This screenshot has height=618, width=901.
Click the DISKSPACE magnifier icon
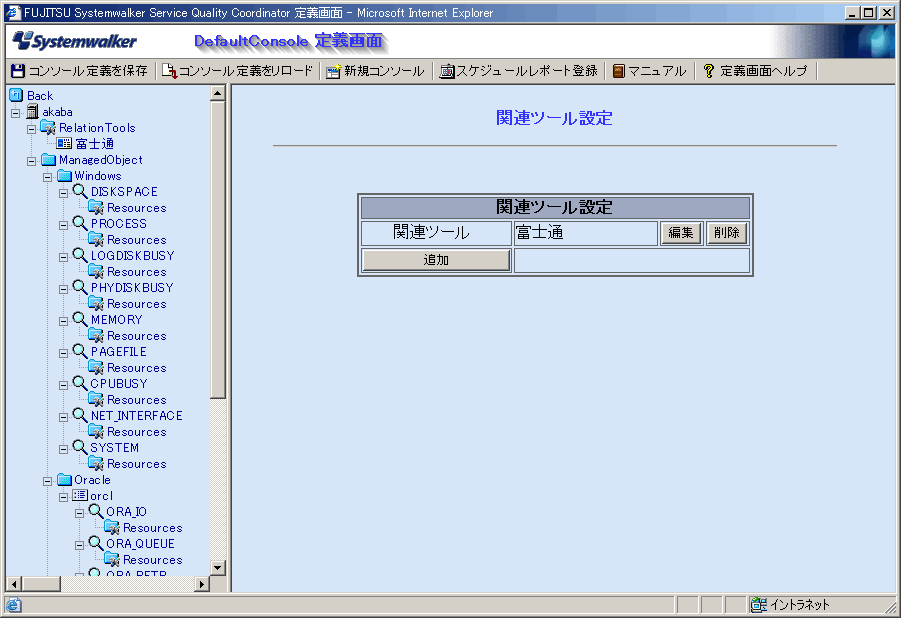click(80, 191)
